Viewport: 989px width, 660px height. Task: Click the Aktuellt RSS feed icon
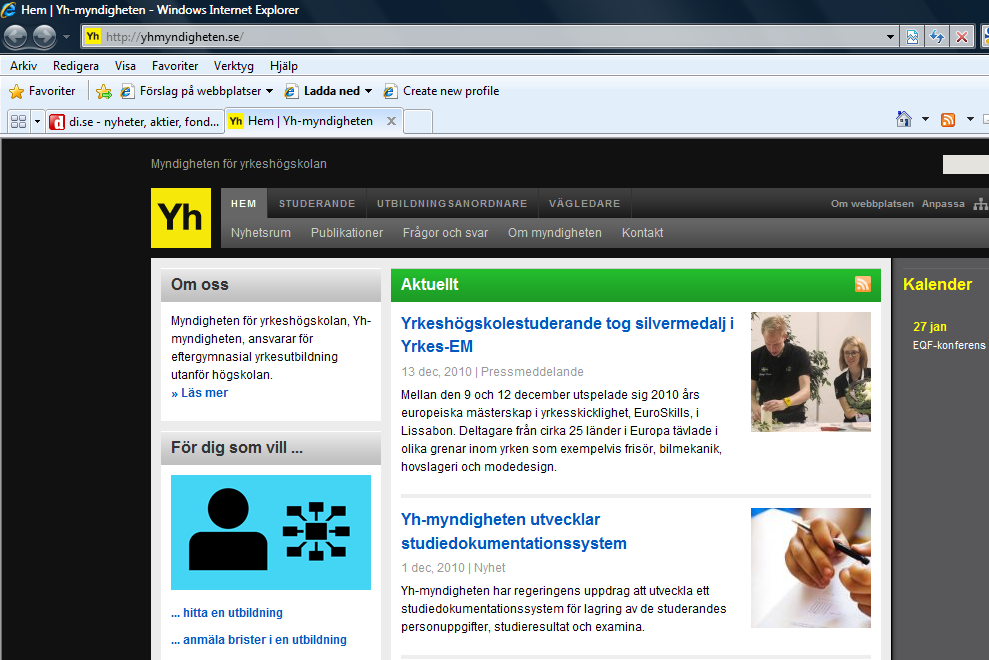[863, 284]
